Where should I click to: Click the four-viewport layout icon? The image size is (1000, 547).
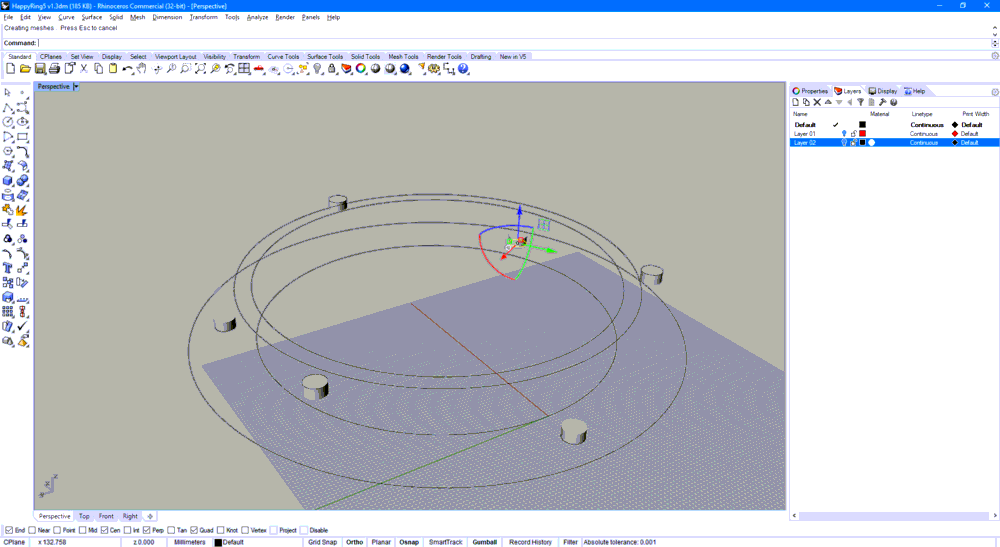tap(244, 69)
